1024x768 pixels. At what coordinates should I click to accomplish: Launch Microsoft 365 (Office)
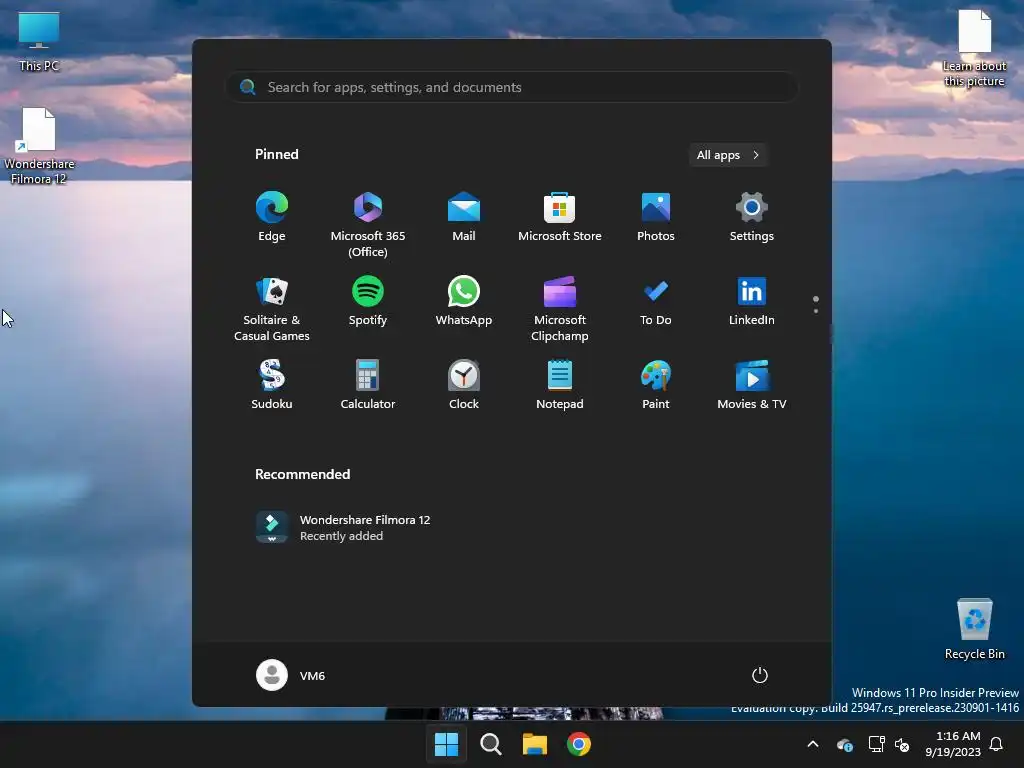368,225
